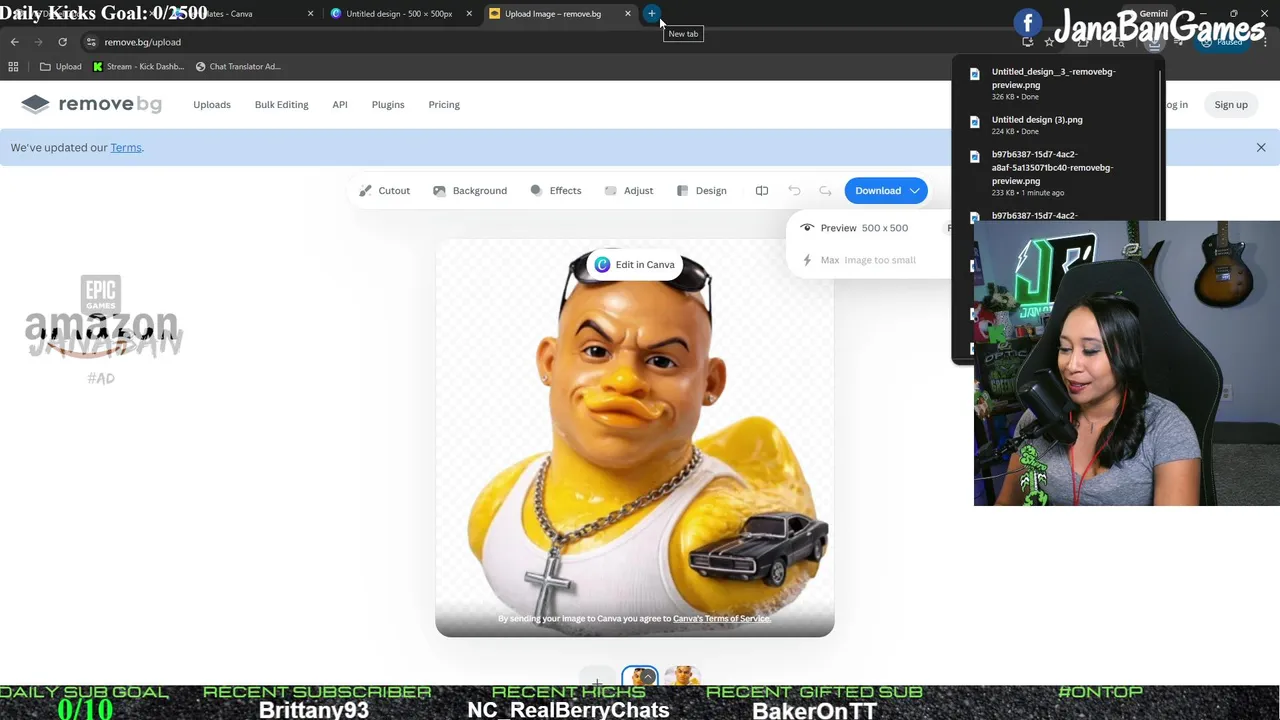Screen dimensions: 1280x720
Task: Choose Preview 500 x 500 download option
Action: click(x=864, y=228)
